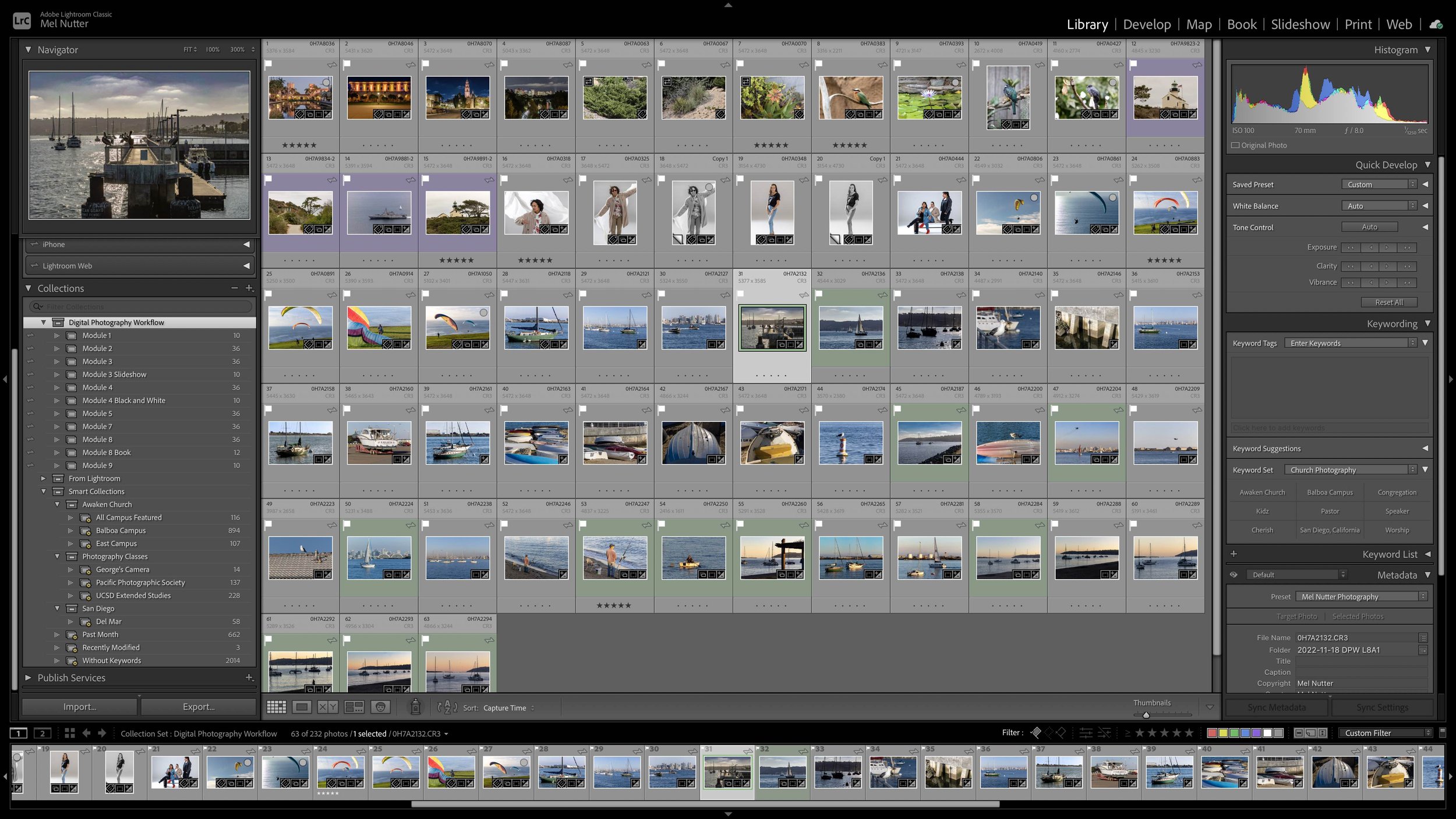This screenshot has height=819, width=1456.
Task: Filter by virtual copies kind icon
Action: 1310,733
